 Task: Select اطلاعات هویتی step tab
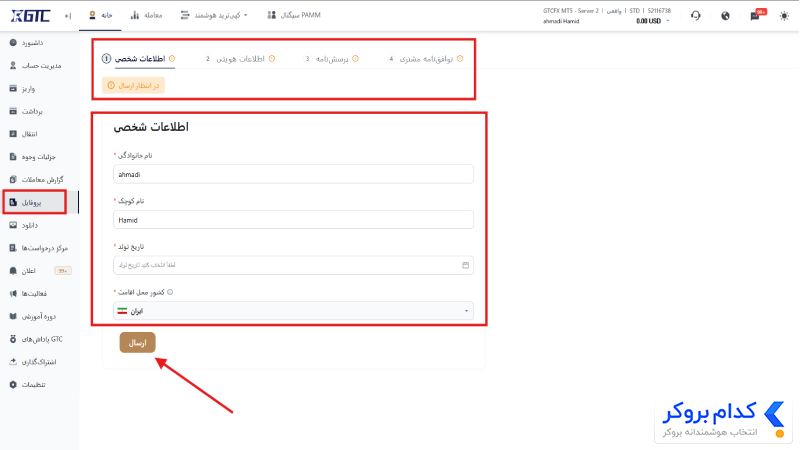pos(240,59)
